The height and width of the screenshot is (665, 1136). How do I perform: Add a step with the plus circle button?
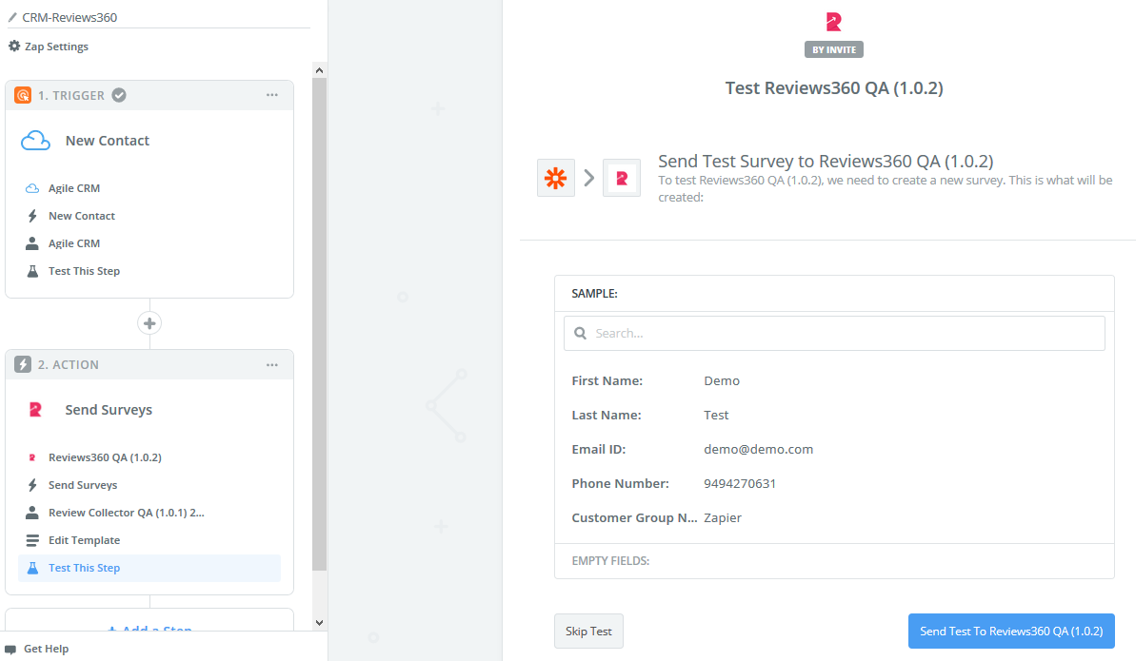click(149, 323)
